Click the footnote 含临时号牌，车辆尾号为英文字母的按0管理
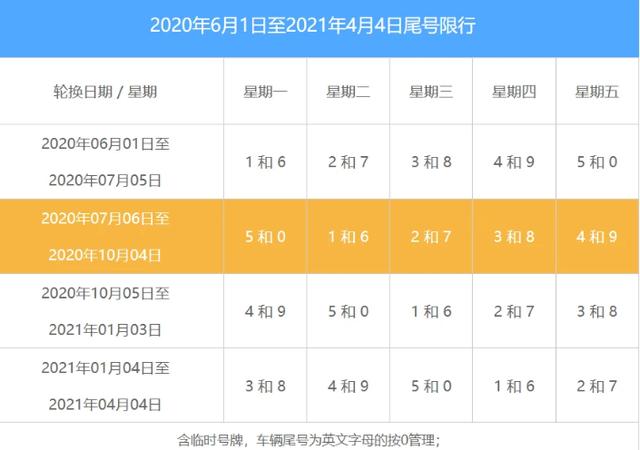 (306, 440)
